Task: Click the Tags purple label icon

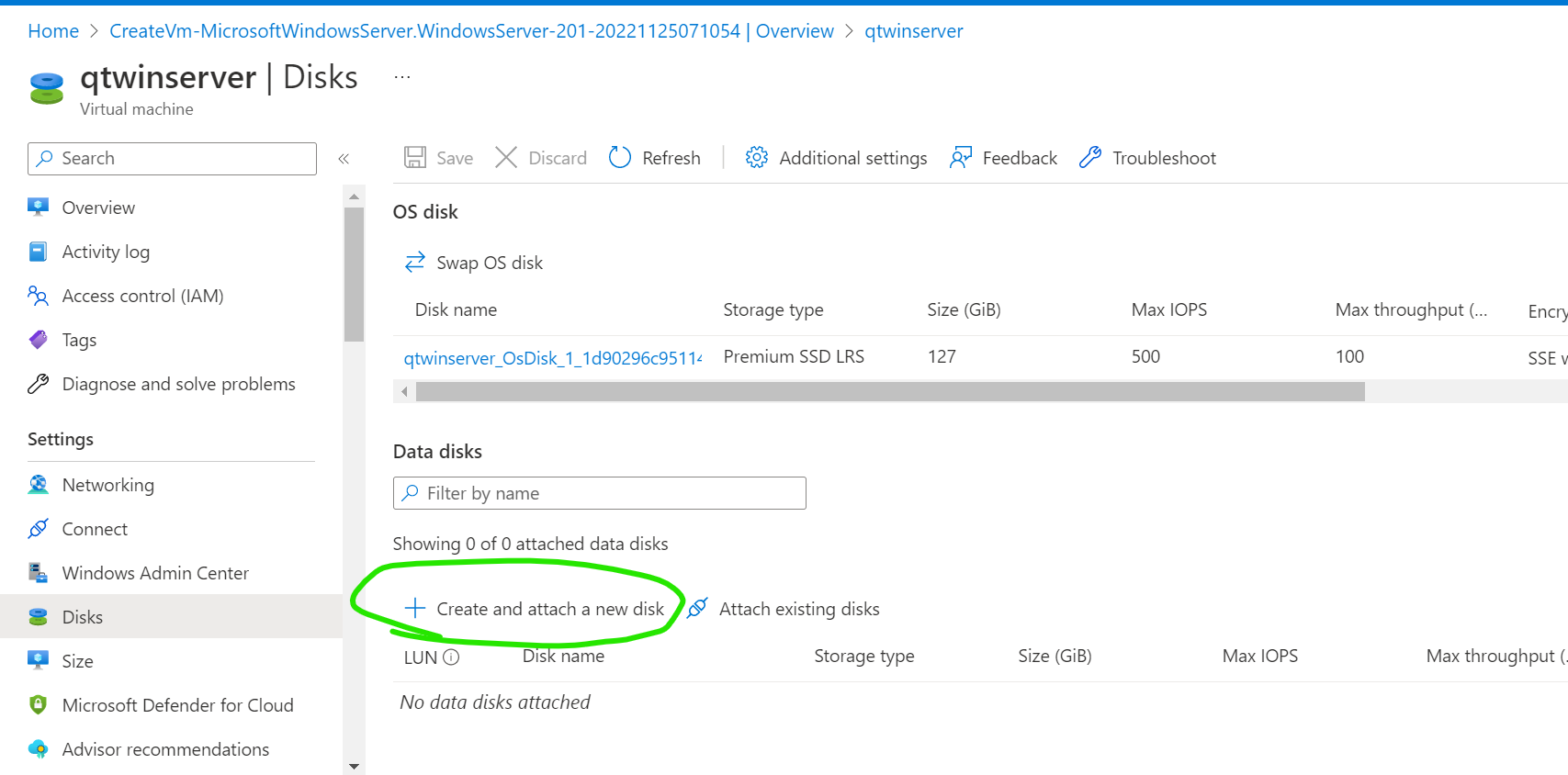Action: point(38,340)
